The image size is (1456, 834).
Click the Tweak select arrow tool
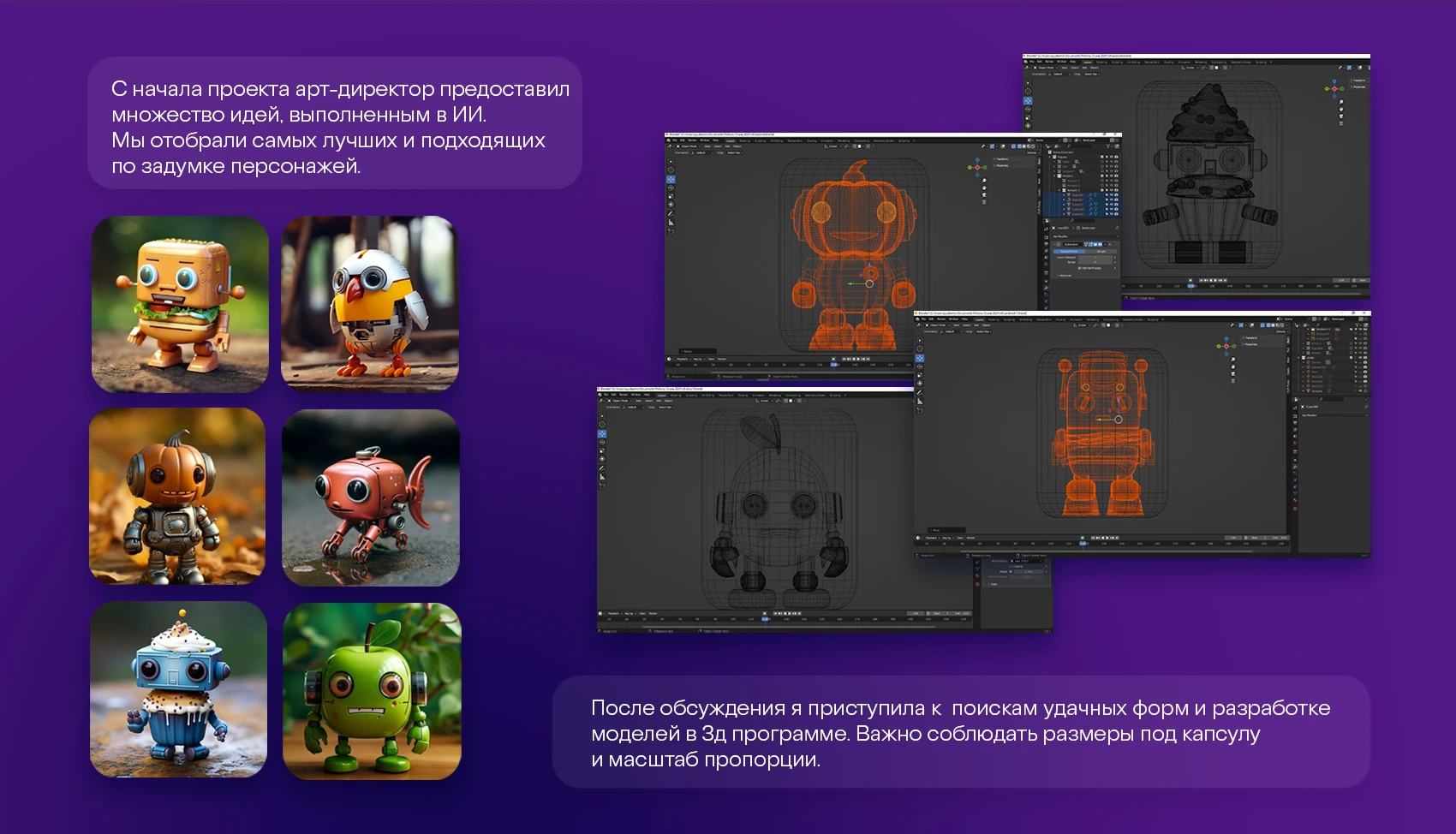click(671, 161)
